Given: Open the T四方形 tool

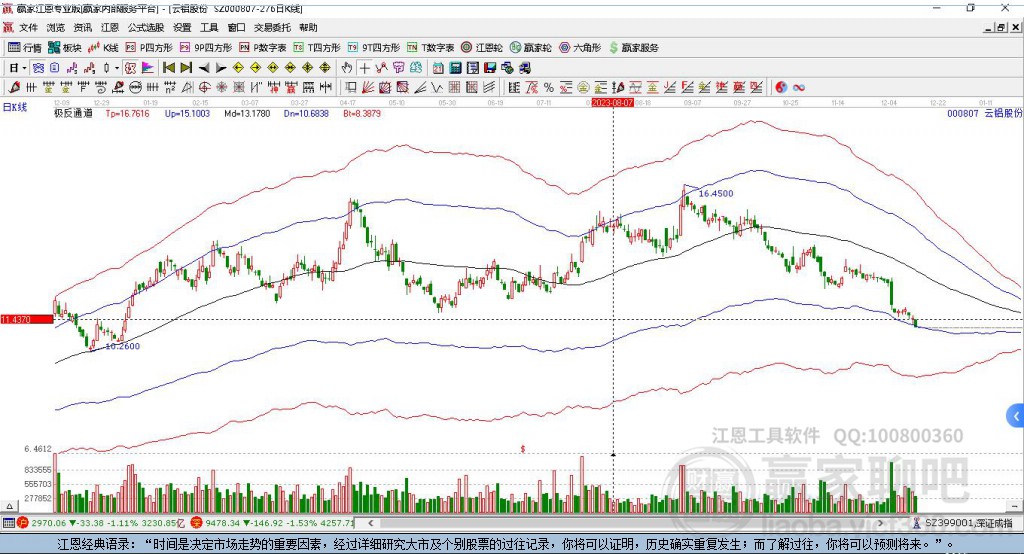Looking at the screenshot, I should click(317, 48).
